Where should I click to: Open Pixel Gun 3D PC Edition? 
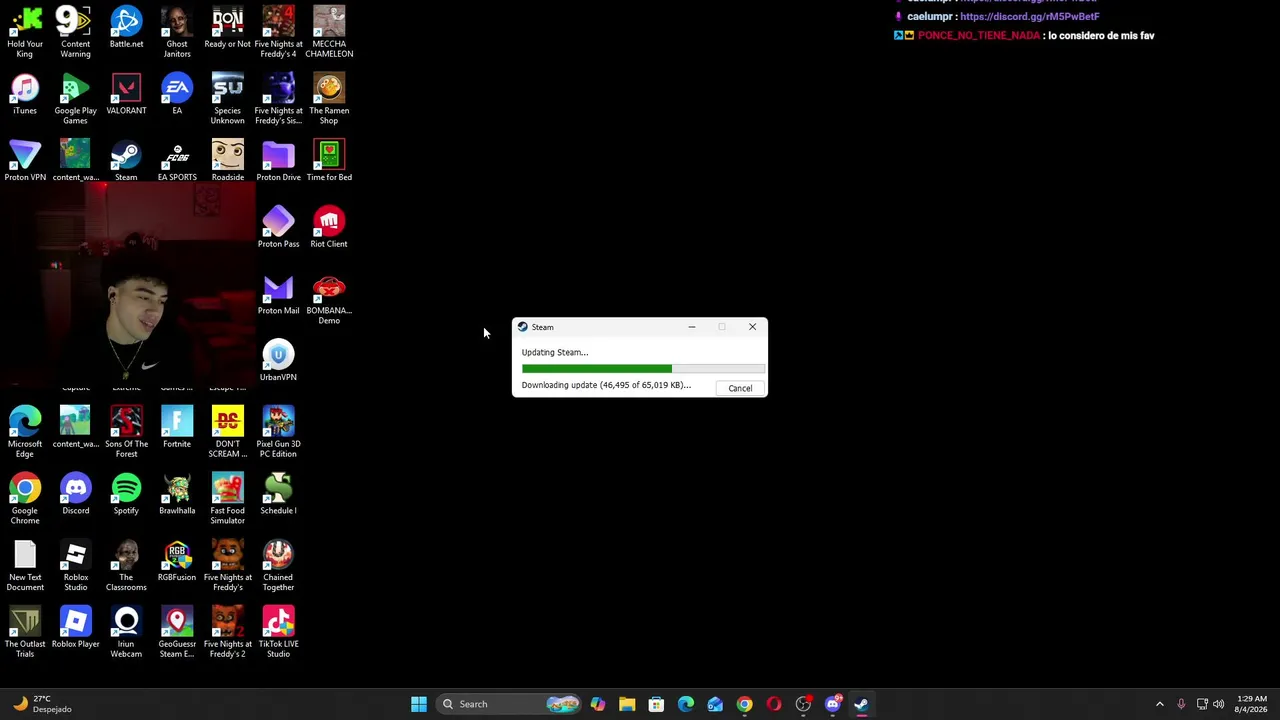278,432
